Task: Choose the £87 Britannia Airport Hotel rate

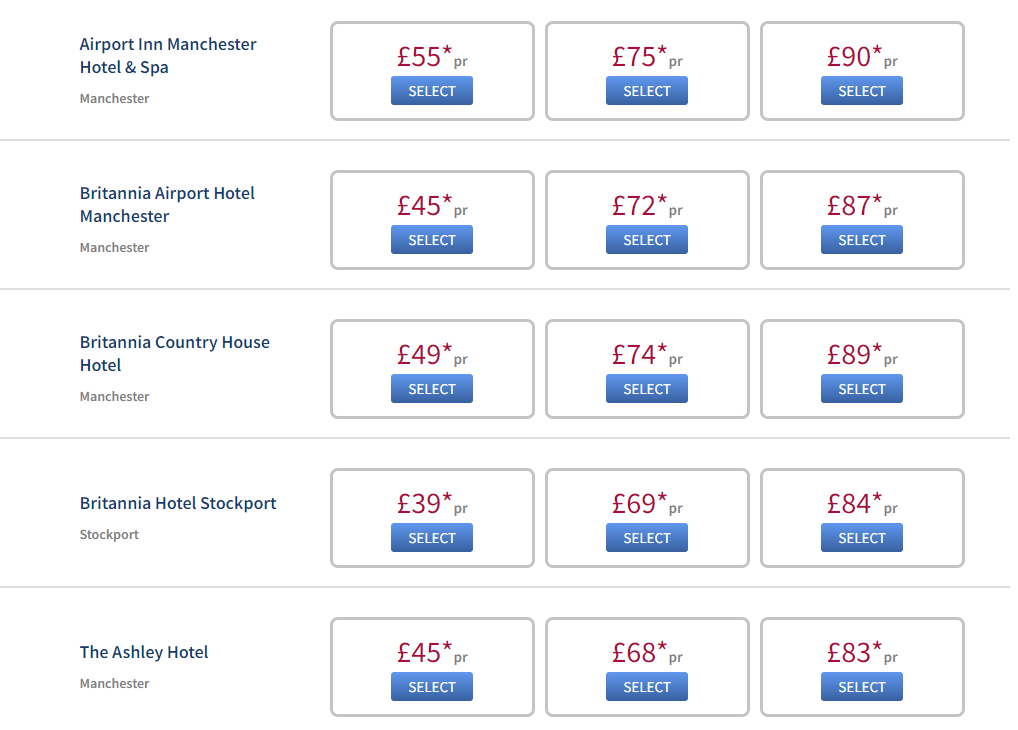Action: 862,240
